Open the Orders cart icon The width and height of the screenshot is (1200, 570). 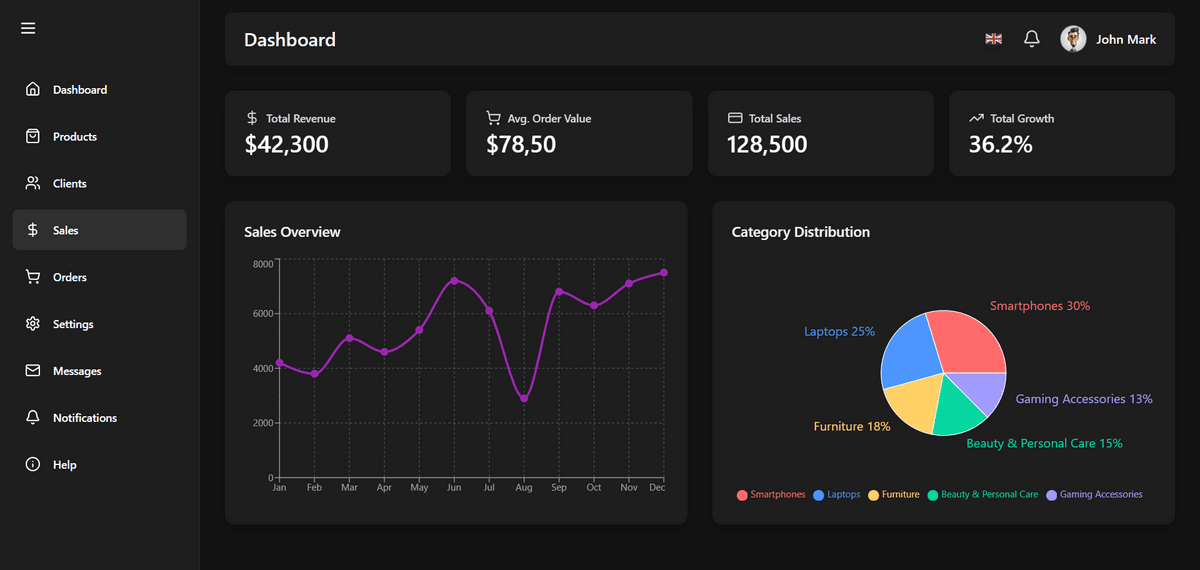pos(33,277)
